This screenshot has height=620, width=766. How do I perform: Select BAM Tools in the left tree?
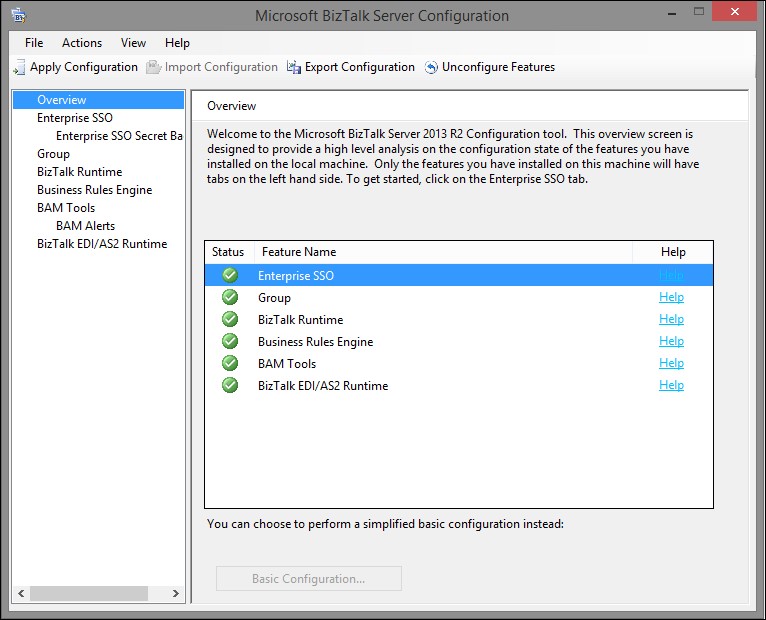(x=66, y=208)
